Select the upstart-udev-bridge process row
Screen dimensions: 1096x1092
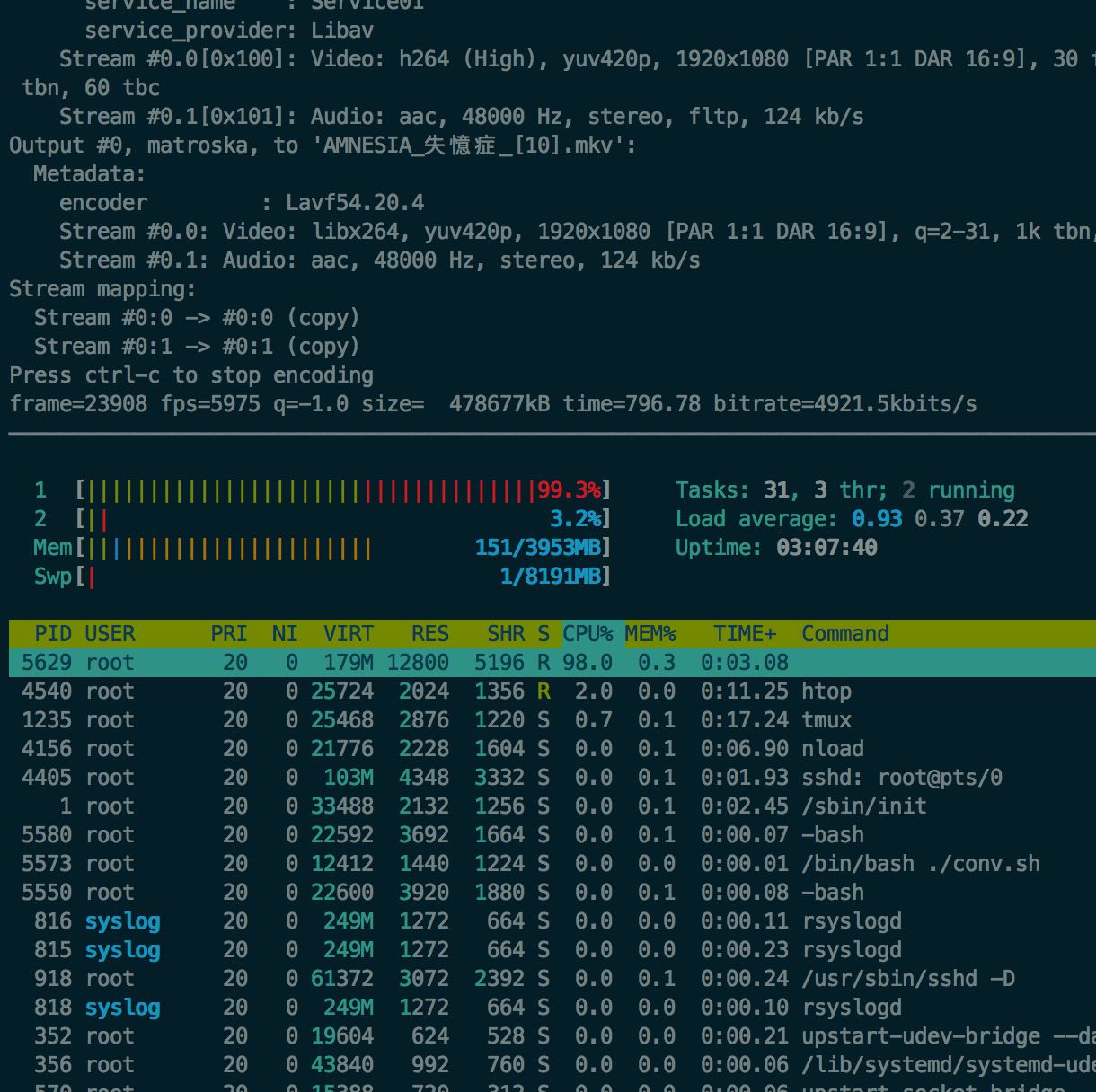552,1036
